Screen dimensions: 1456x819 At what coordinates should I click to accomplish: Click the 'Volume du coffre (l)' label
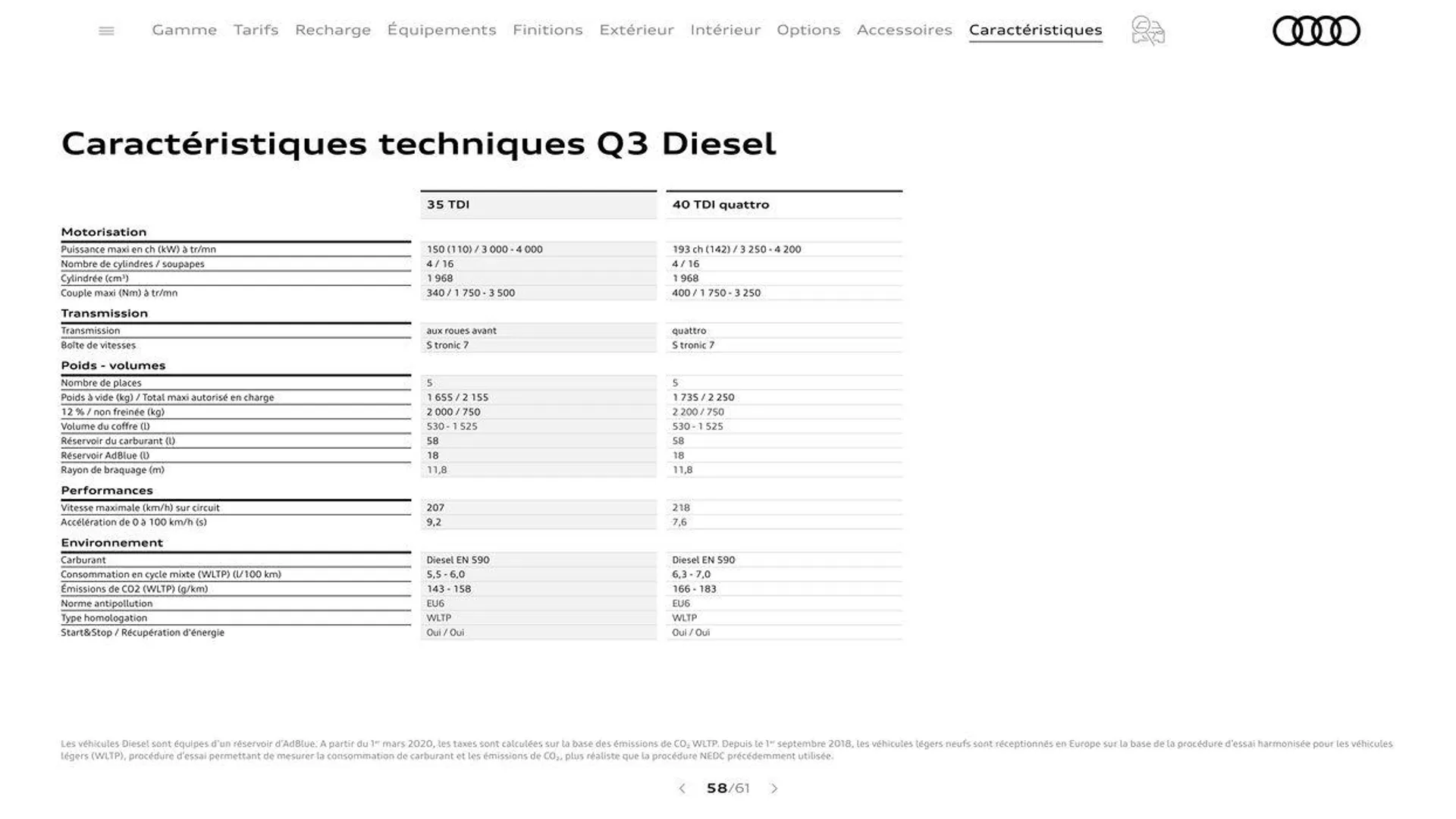pyautogui.click(x=105, y=426)
